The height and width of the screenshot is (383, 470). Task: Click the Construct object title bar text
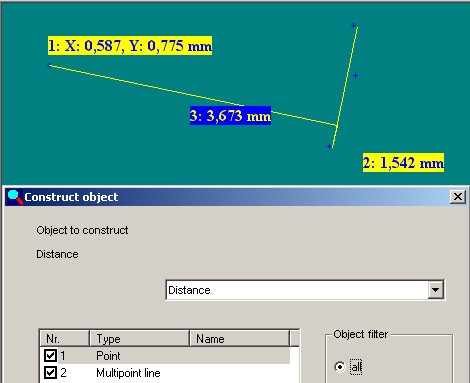[71, 197]
